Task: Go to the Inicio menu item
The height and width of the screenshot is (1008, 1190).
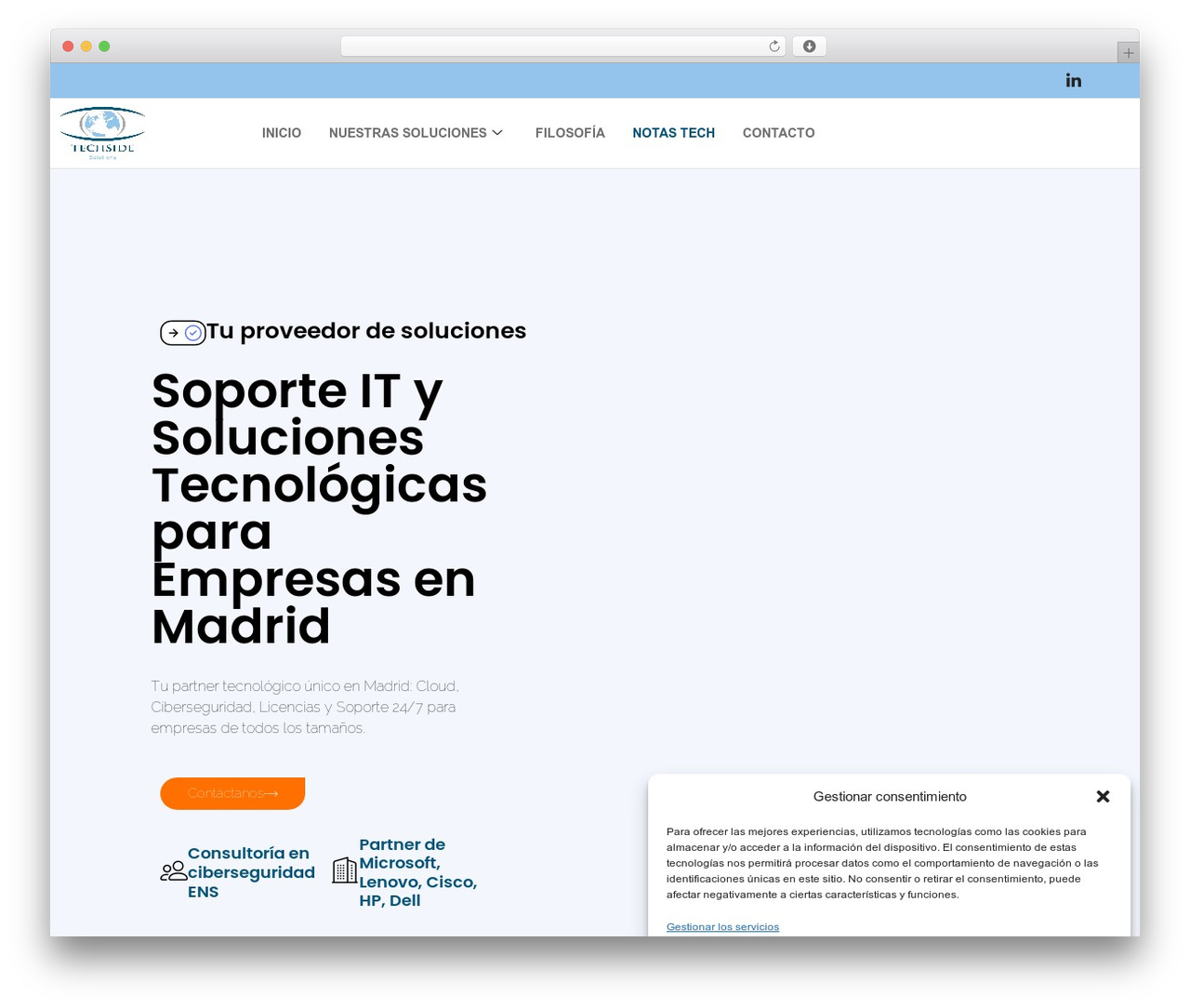Action: pos(282,133)
